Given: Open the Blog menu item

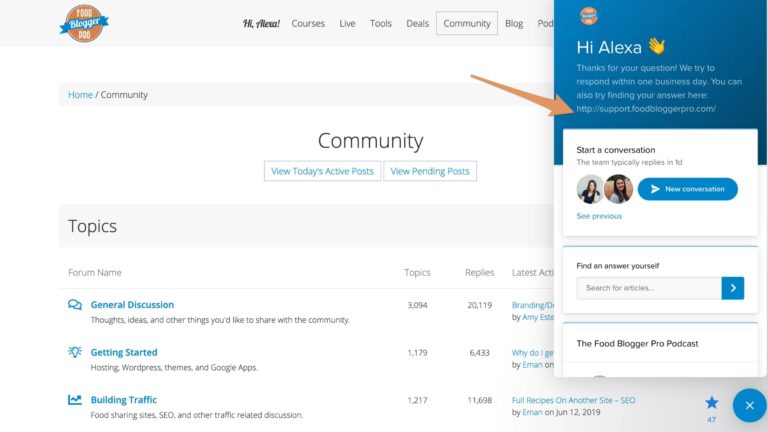Looking at the screenshot, I should coord(514,24).
